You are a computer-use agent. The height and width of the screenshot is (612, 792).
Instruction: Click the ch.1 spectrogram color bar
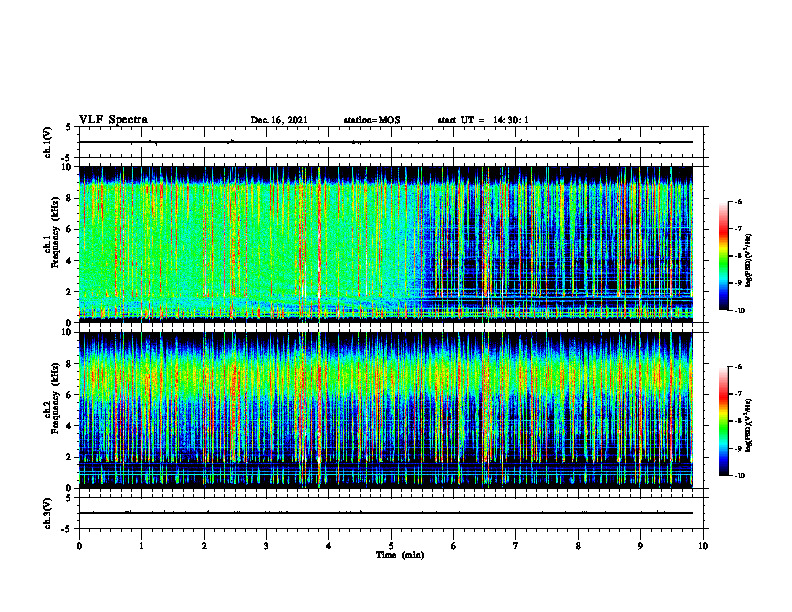724,256
